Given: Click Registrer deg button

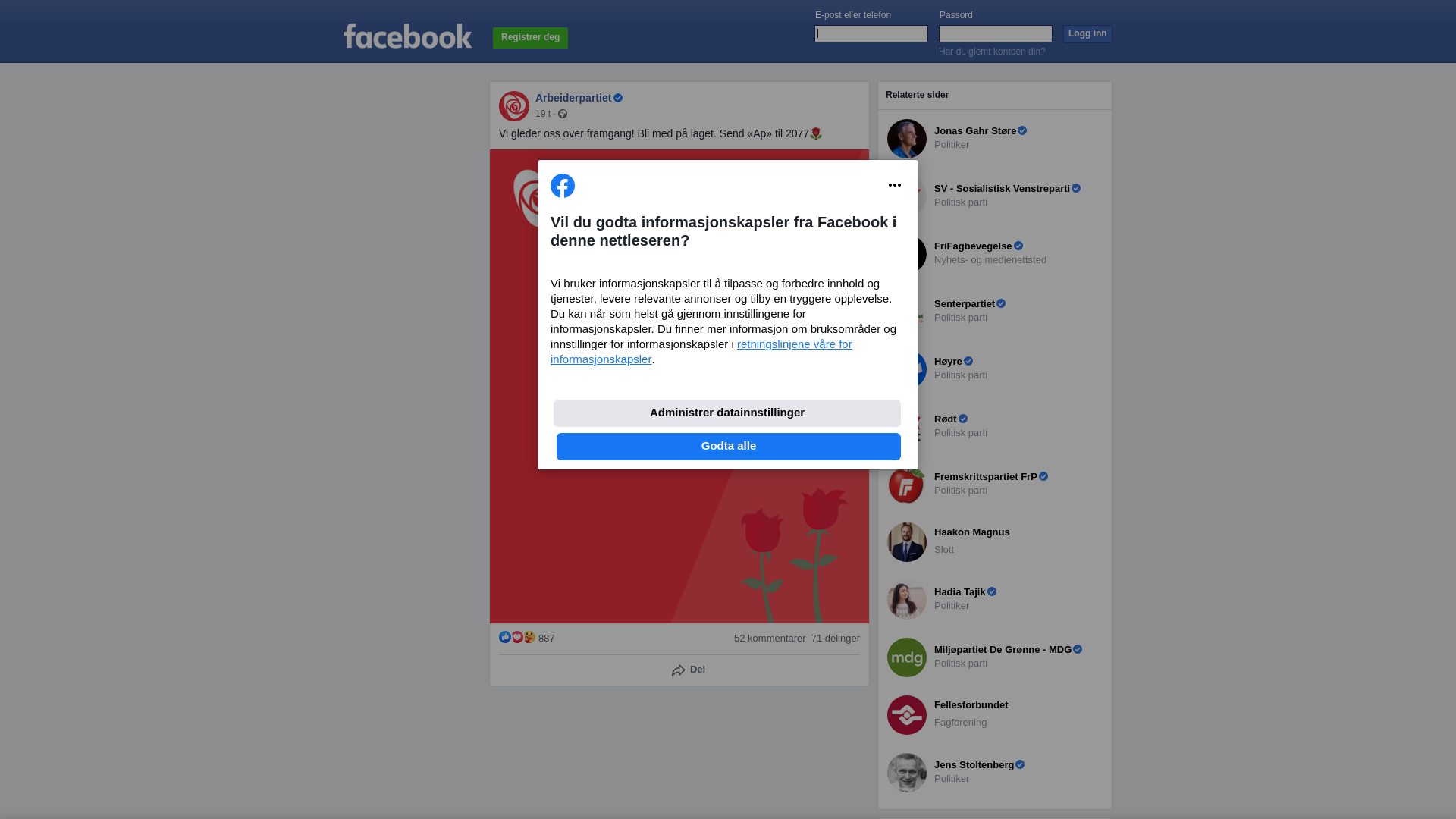Looking at the screenshot, I should [x=530, y=38].
